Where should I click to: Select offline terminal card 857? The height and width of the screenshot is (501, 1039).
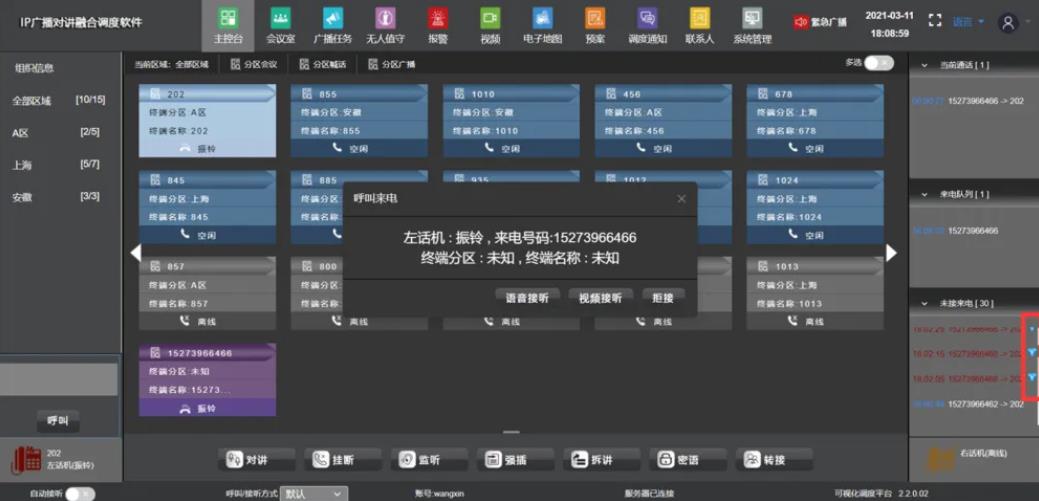click(x=207, y=294)
